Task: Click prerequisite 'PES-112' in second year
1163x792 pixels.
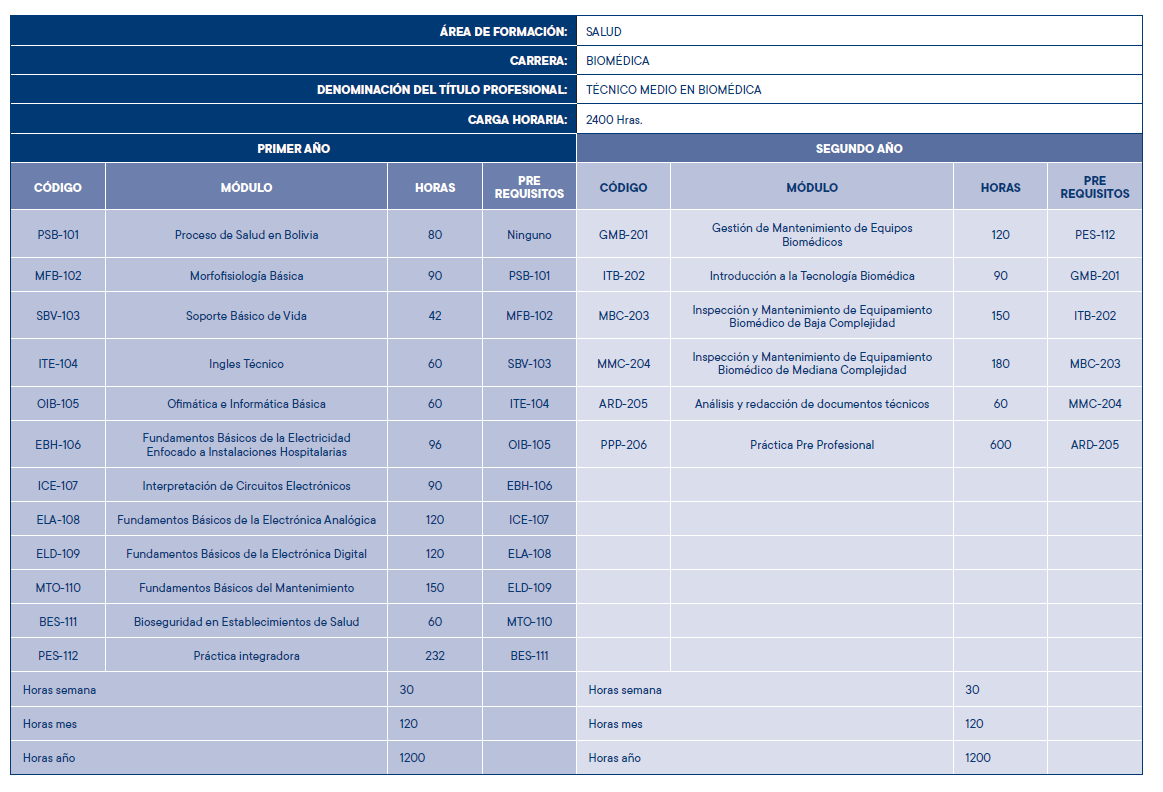Action: 1095,234
